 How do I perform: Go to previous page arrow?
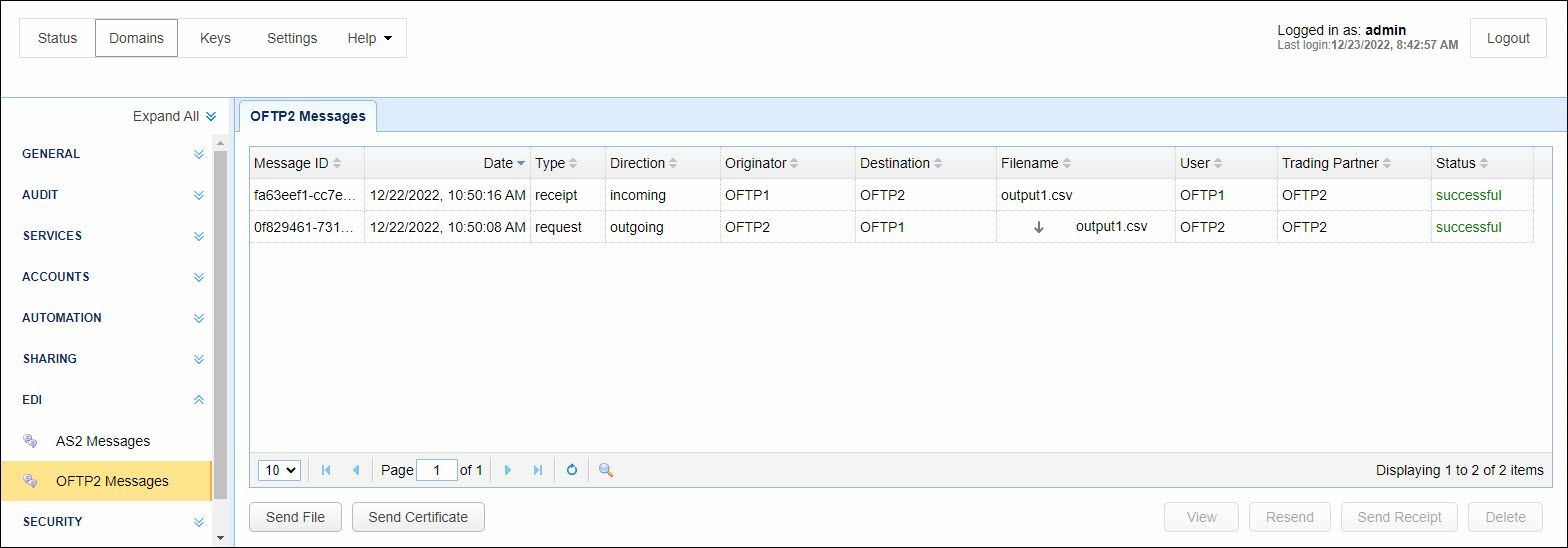coord(355,470)
